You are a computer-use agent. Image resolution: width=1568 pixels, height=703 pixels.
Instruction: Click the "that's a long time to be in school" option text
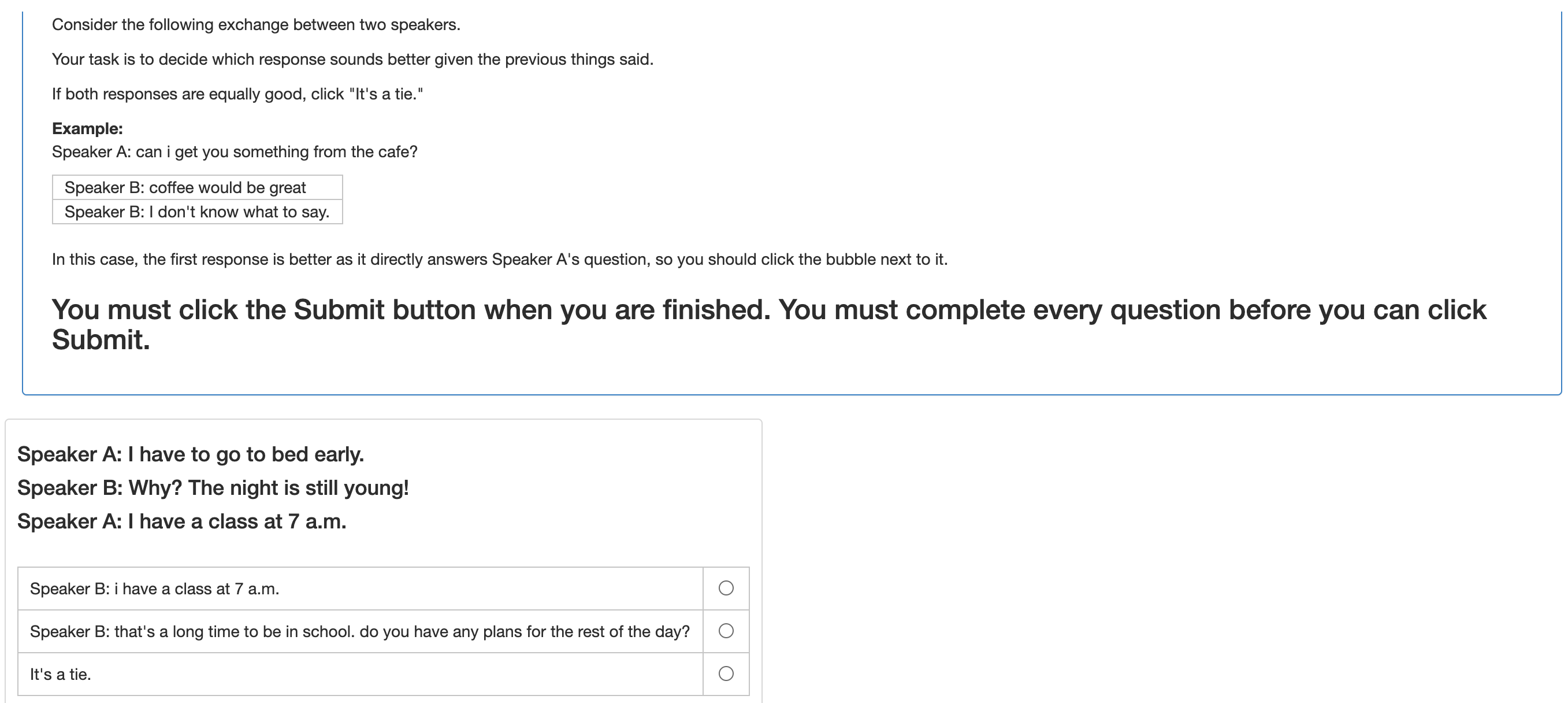coord(359,632)
